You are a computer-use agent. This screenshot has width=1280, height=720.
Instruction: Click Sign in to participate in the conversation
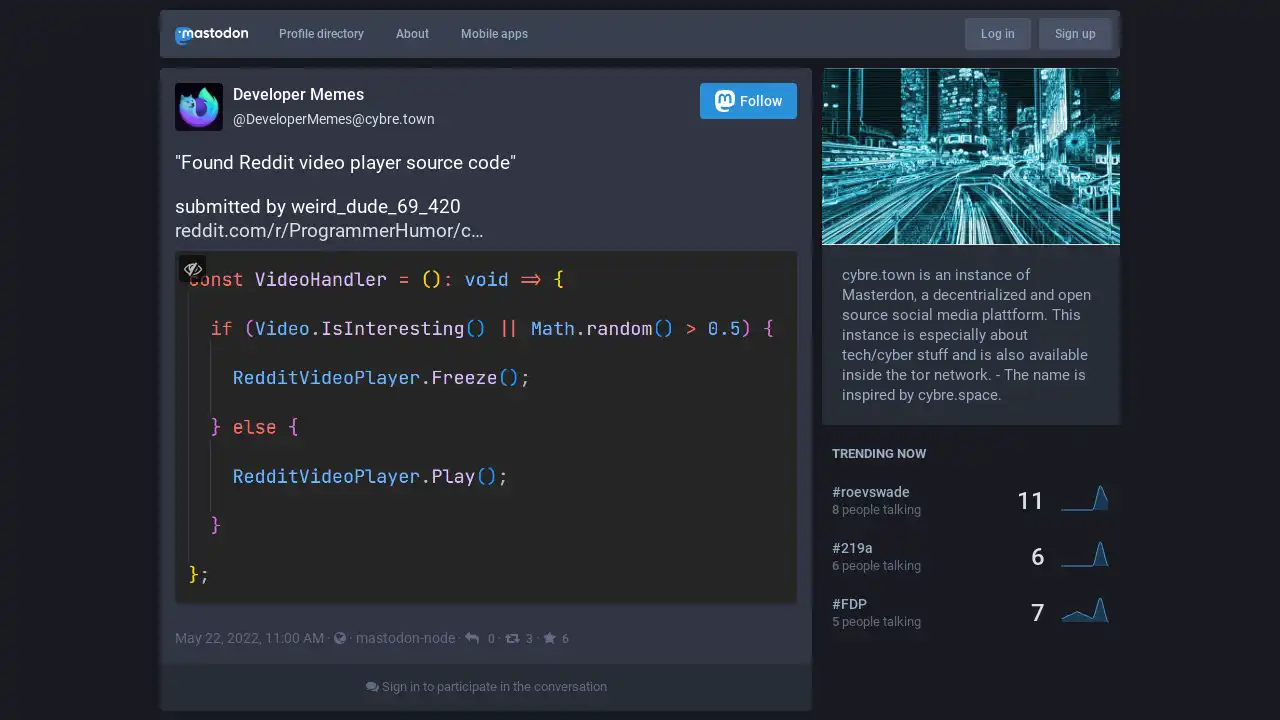(486, 687)
